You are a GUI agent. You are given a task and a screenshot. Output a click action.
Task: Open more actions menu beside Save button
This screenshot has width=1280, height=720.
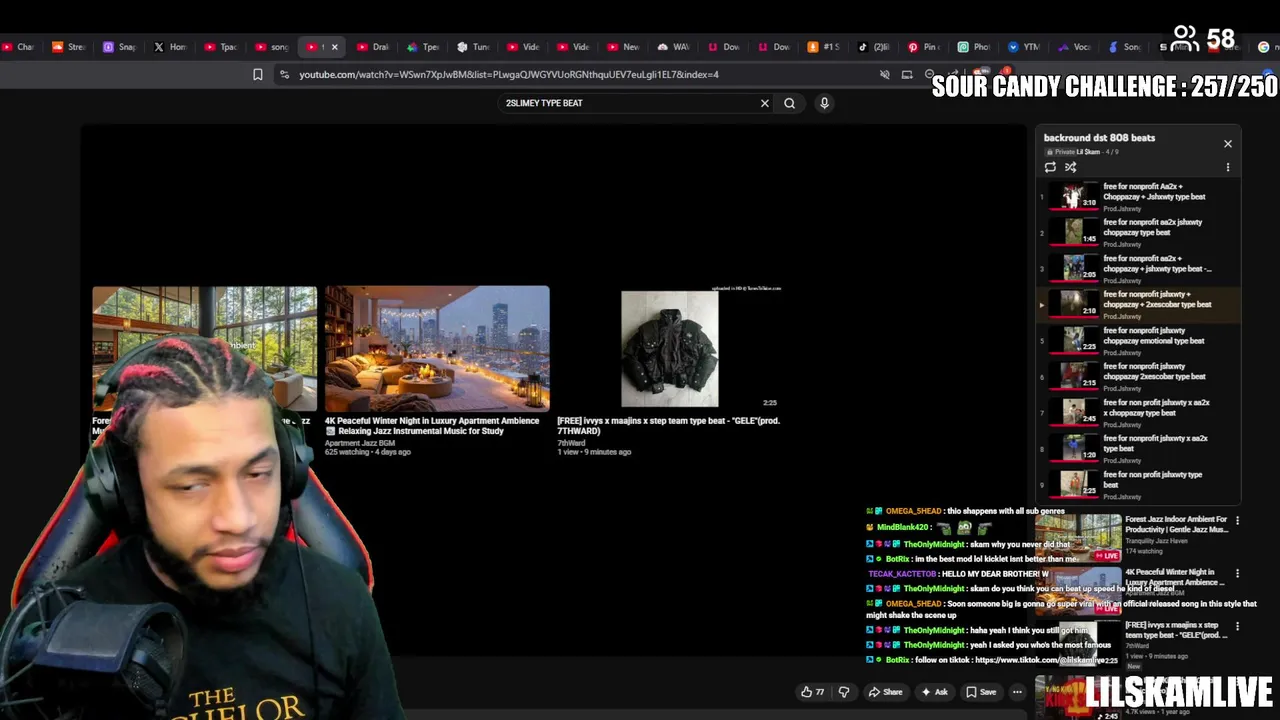point(1017,692)
